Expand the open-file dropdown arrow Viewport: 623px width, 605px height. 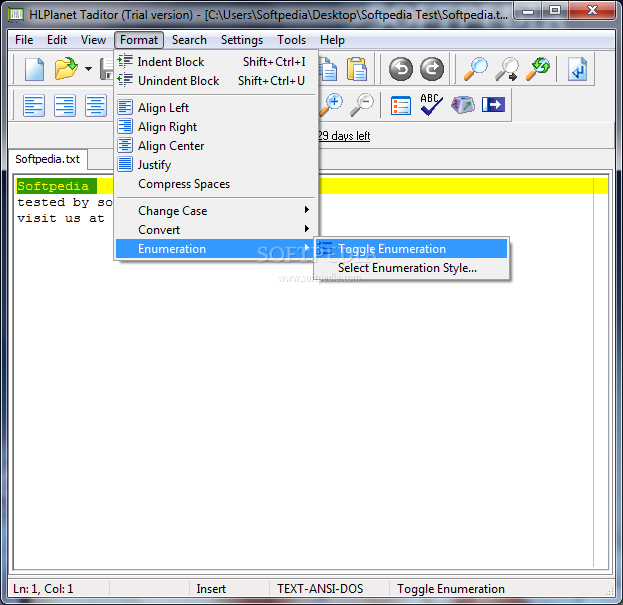[88, 69]
